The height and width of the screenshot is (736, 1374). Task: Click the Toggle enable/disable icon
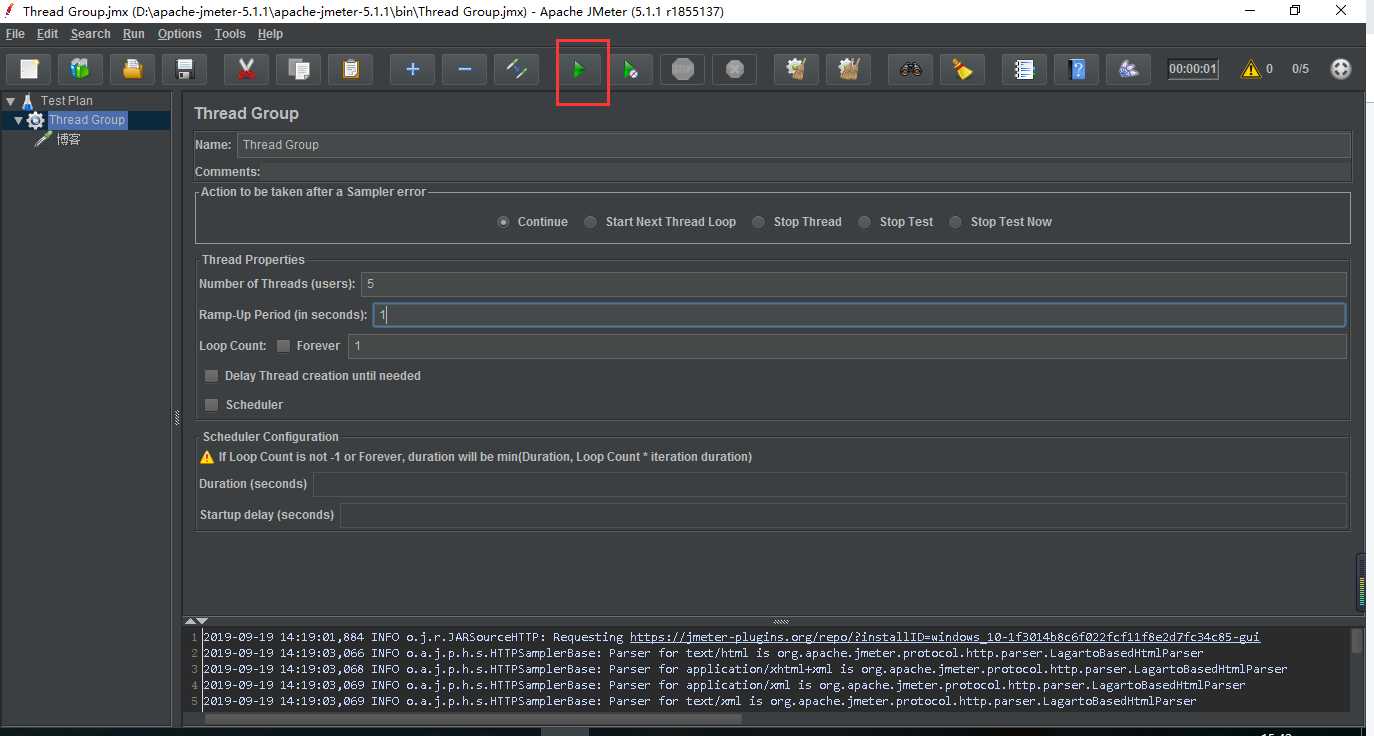516,70
